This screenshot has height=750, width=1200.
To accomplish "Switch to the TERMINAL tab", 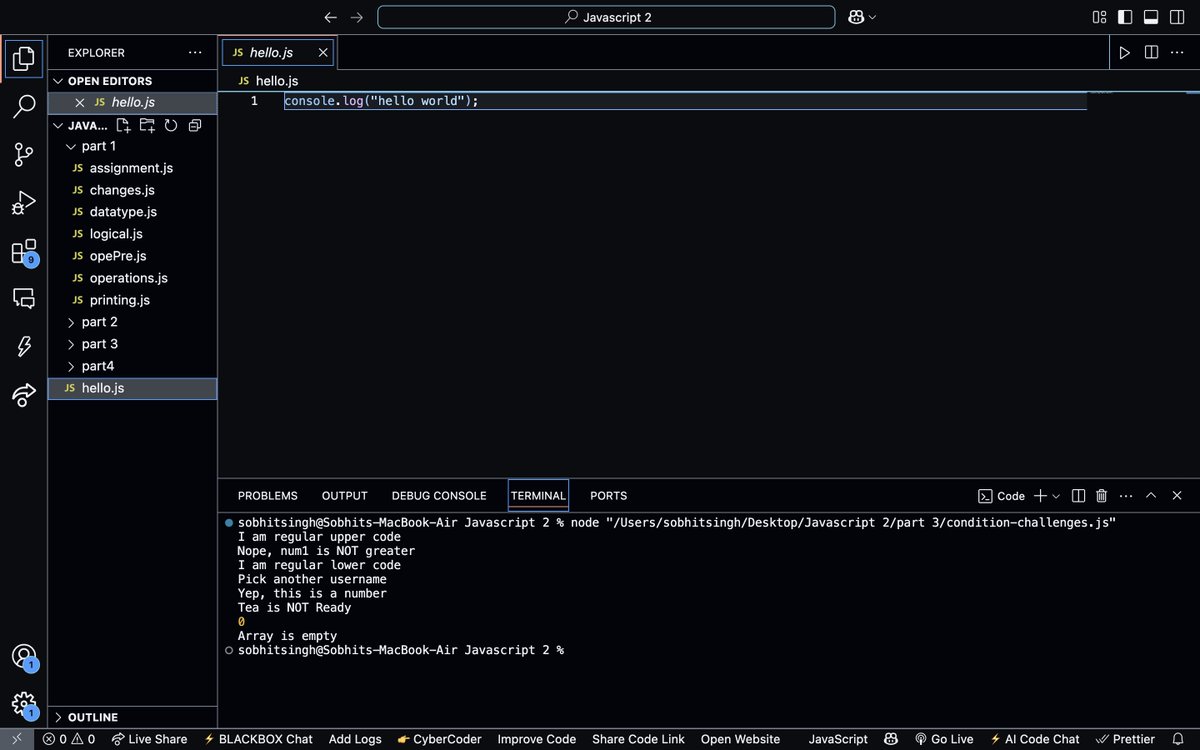I will 538,496.
